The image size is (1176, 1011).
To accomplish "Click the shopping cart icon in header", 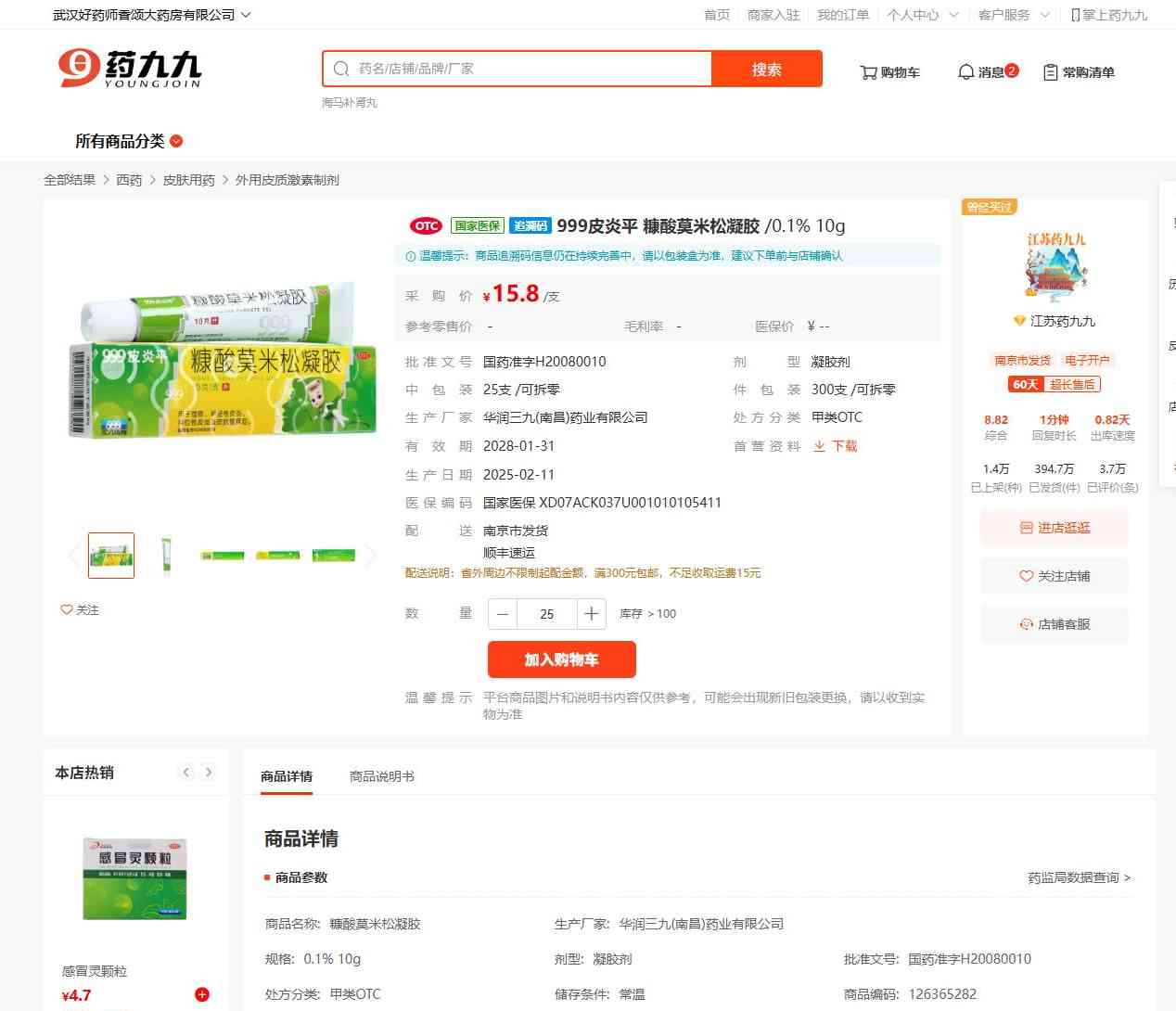I will point(869,72).
